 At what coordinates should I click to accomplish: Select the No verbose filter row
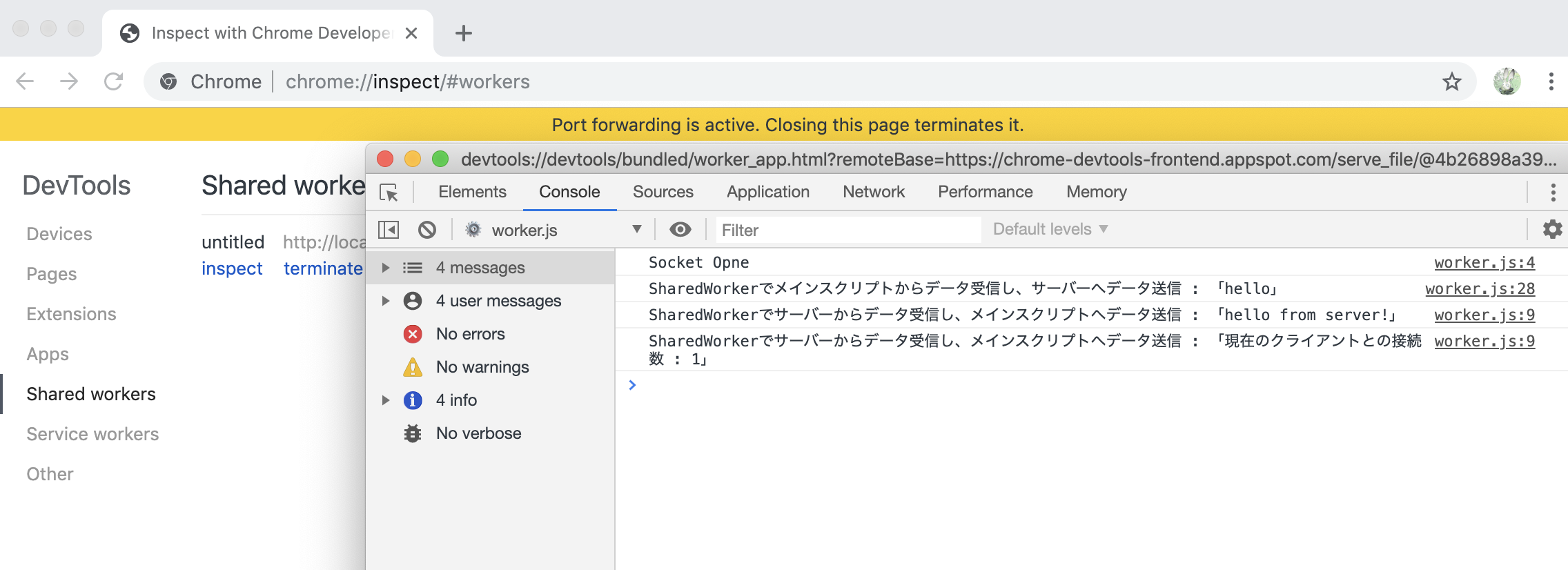(x=490, y=433)
